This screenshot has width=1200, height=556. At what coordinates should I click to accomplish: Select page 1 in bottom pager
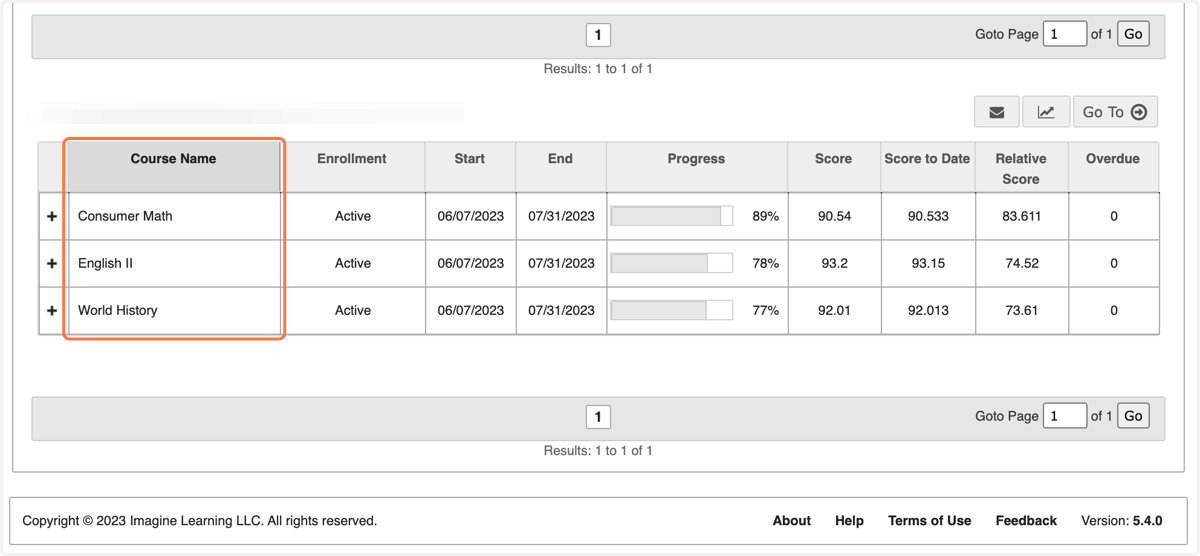(x=598, y=417)
